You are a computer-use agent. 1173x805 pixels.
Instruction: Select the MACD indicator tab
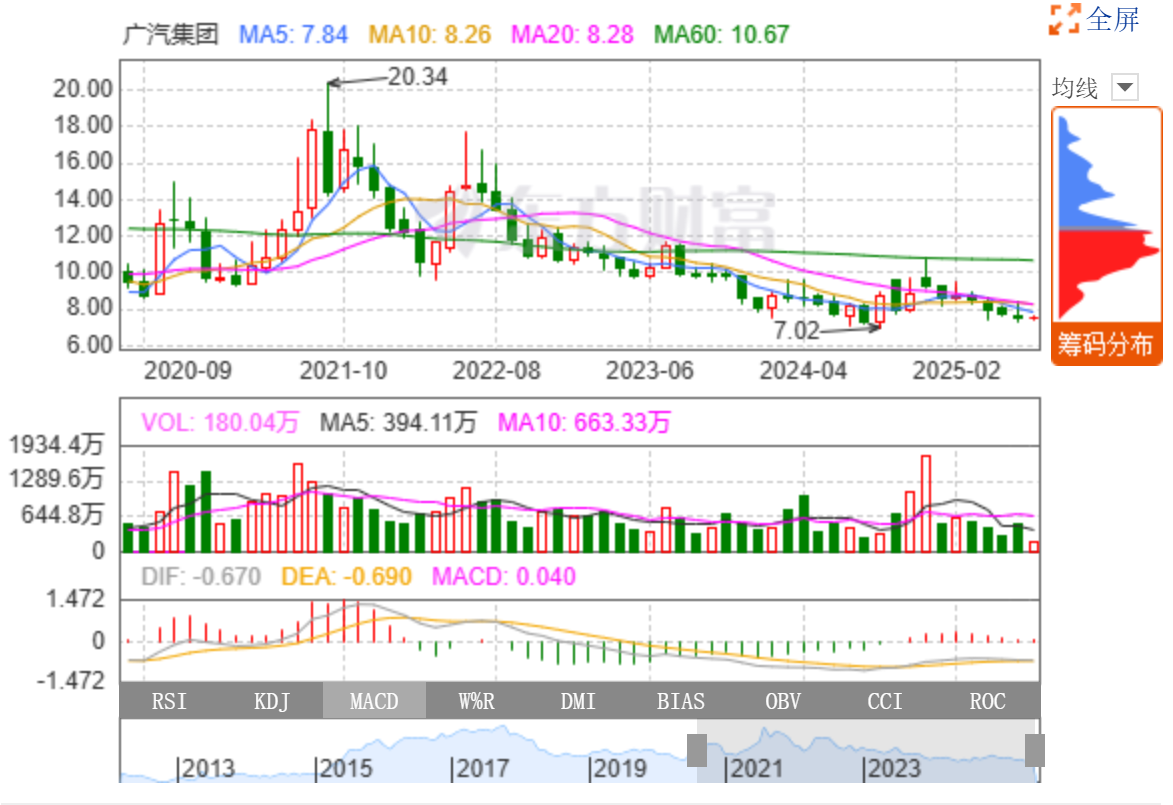[x=374, y=701]
